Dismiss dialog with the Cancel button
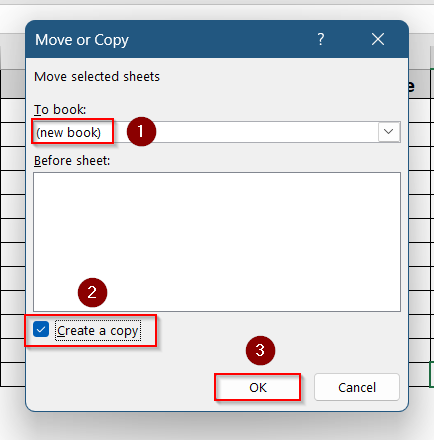The width and height of the screenshot is (434, 440). pyautogui.click(x=357, y=387)
